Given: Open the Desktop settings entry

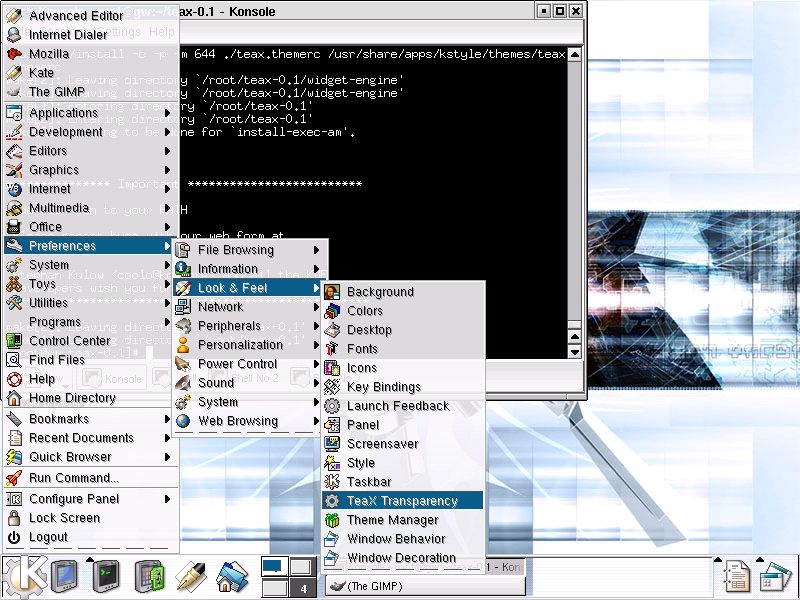Looking at the screenshot, I should click(403, 330).
